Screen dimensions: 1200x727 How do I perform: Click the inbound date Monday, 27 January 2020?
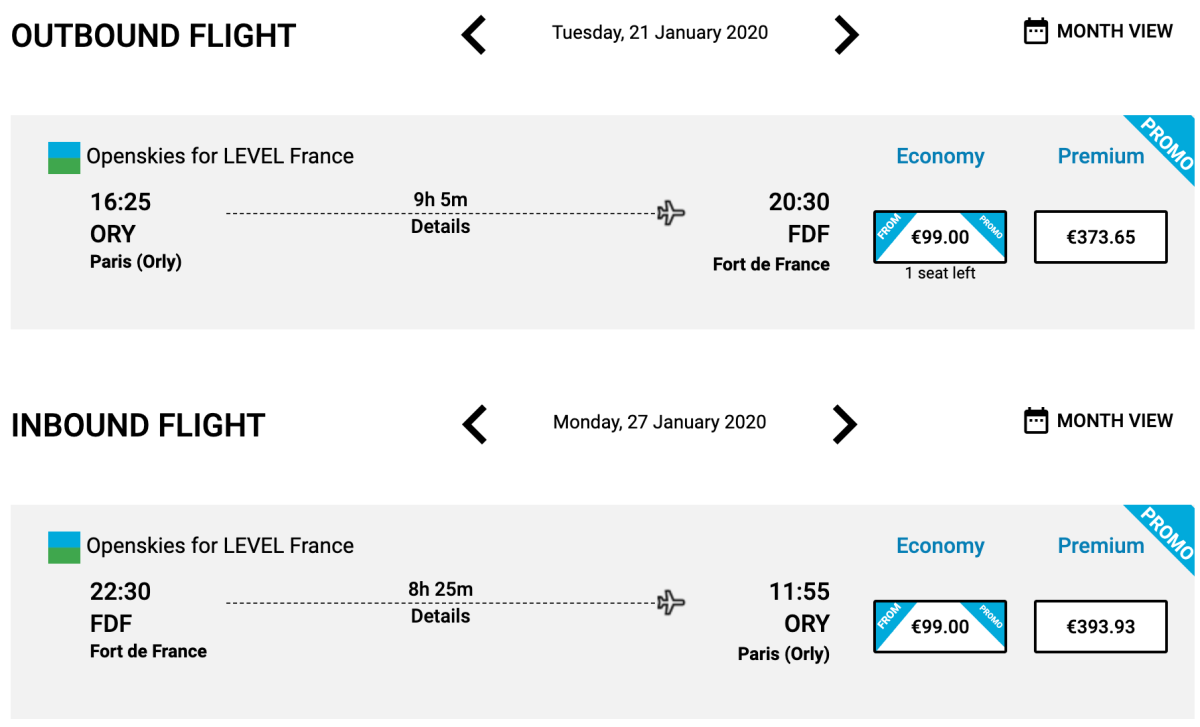660,422
